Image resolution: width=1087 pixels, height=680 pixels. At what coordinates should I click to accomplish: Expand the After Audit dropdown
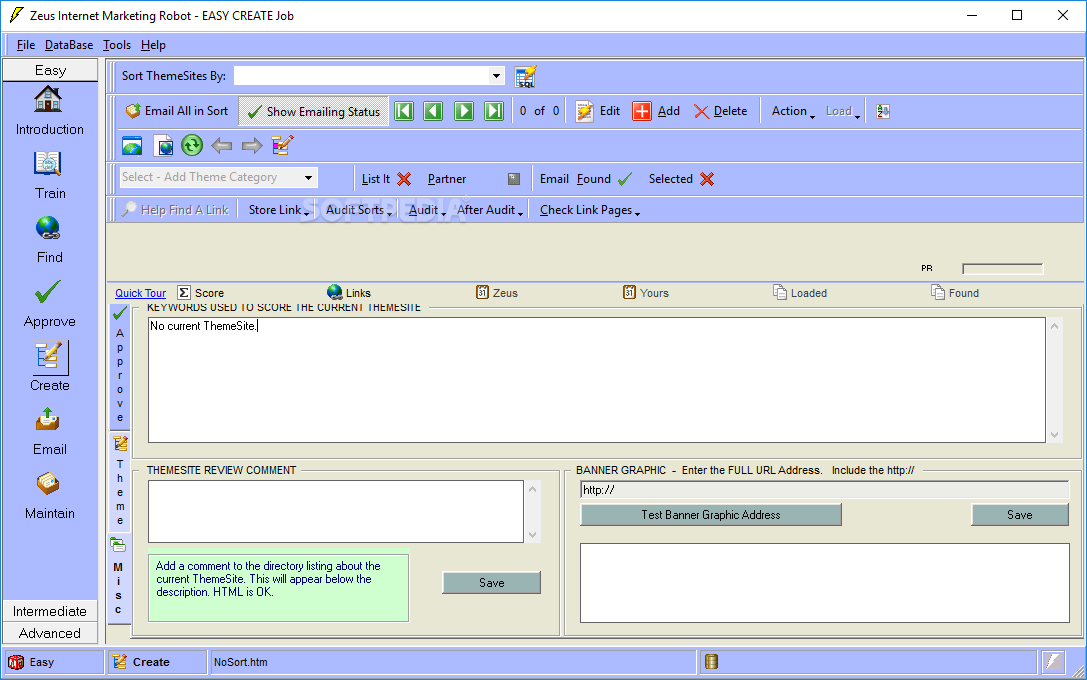pos(490,210)
